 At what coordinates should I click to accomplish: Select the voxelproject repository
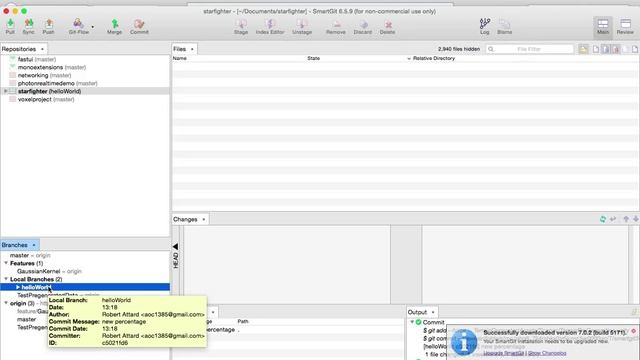pyautogui.click(x=46, y=99)
